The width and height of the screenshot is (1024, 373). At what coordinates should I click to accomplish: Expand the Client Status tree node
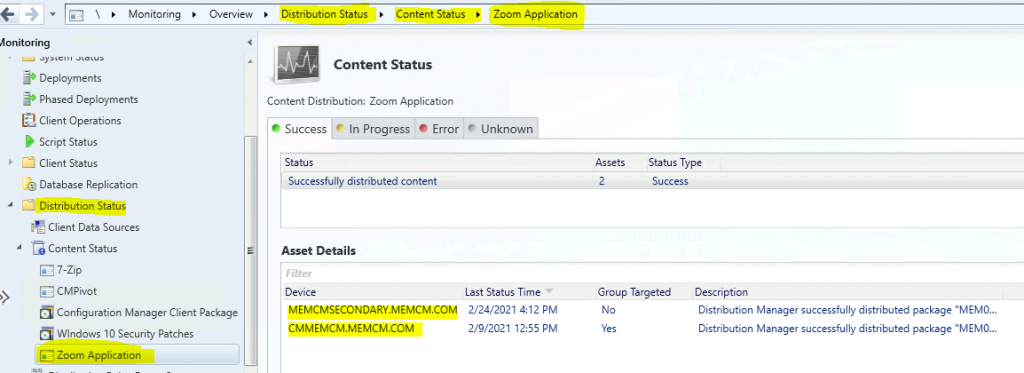pos(11,163)
